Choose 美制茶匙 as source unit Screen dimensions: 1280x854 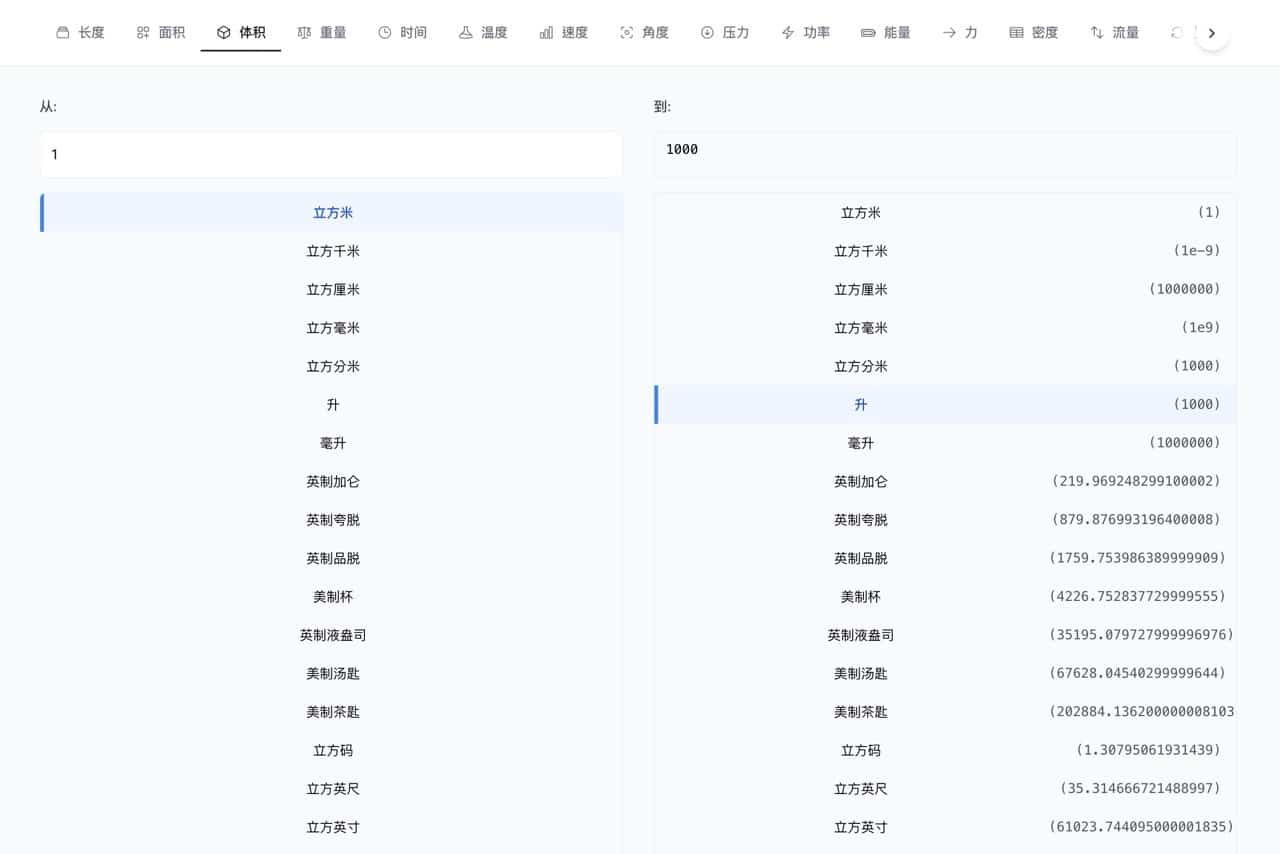click(x=331, y=712)
